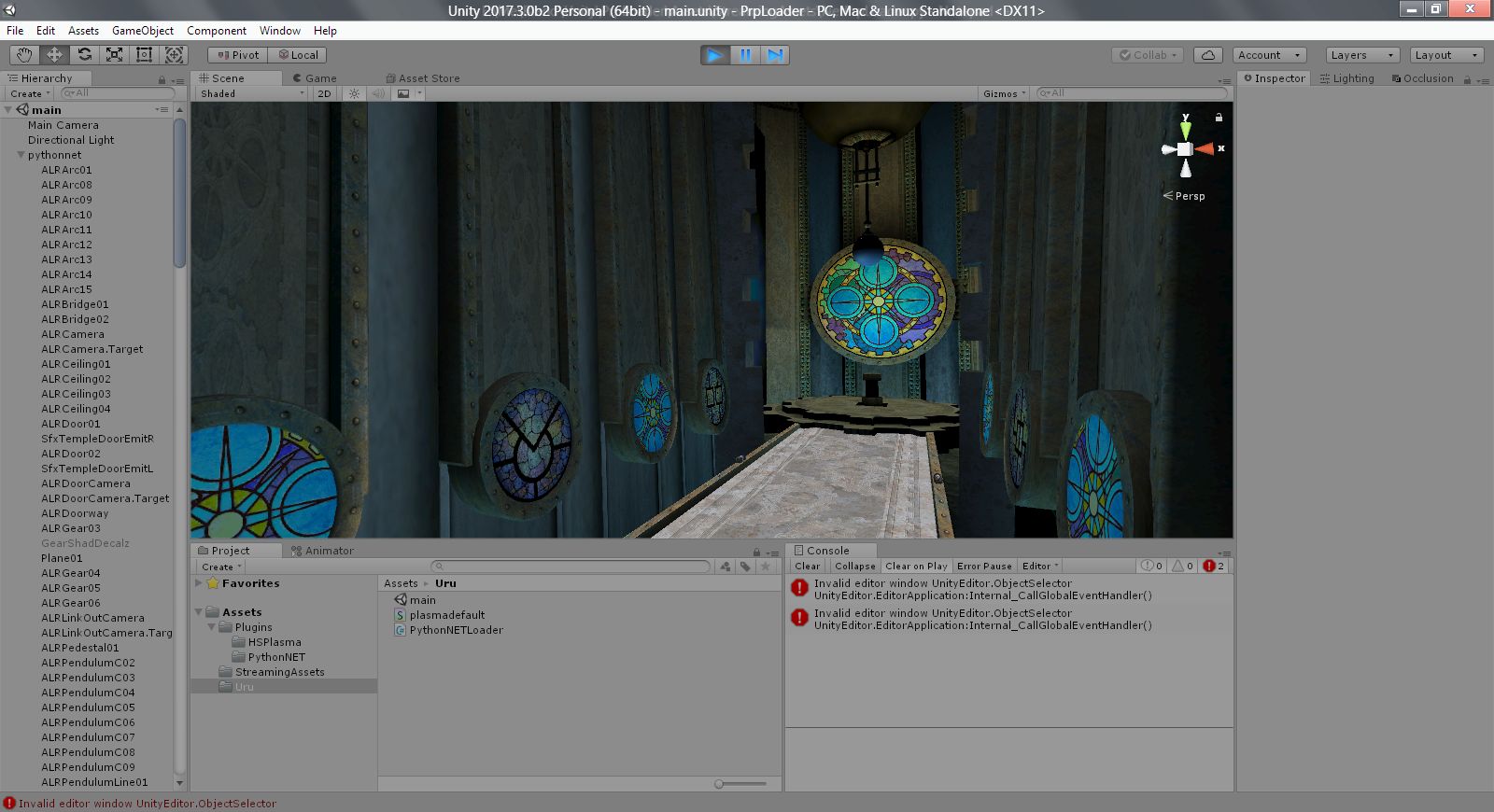This screenshot has width=1494, height=812.
Task: Click Assets in the Project breadcrumb
Action: 401,583
